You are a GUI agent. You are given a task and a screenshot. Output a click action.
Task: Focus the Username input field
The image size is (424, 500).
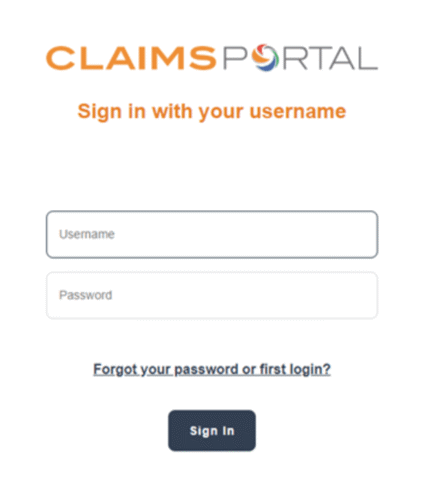click(x=212, y=234)
